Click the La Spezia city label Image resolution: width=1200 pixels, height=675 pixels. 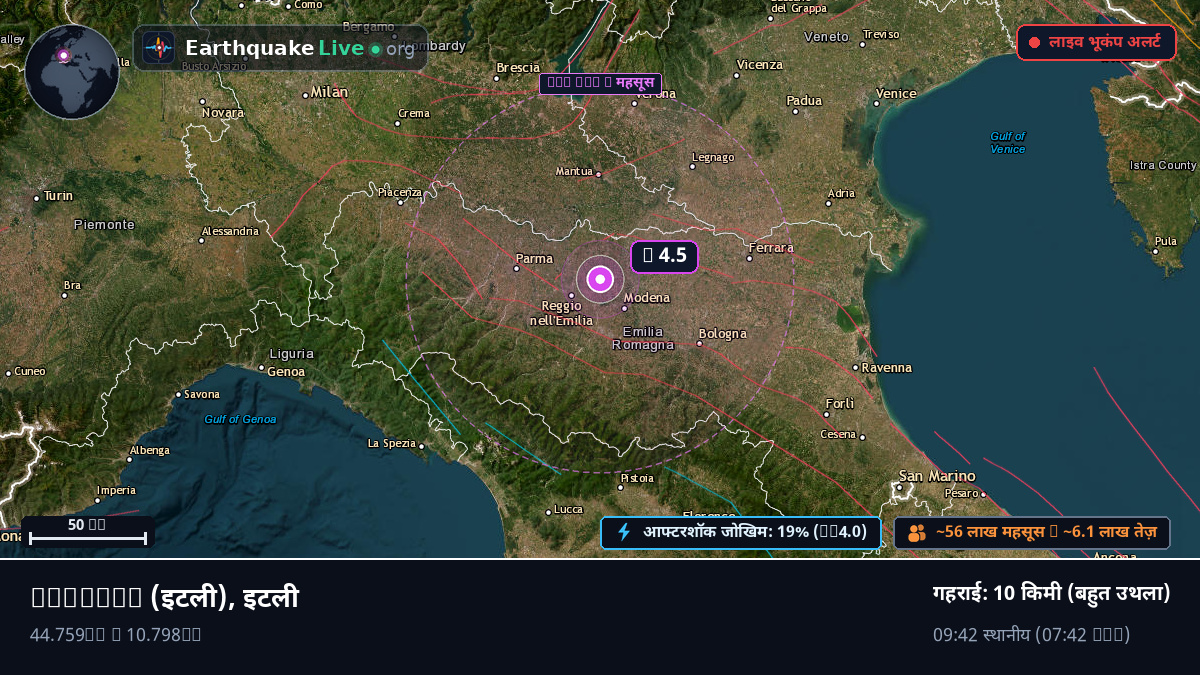392,443
